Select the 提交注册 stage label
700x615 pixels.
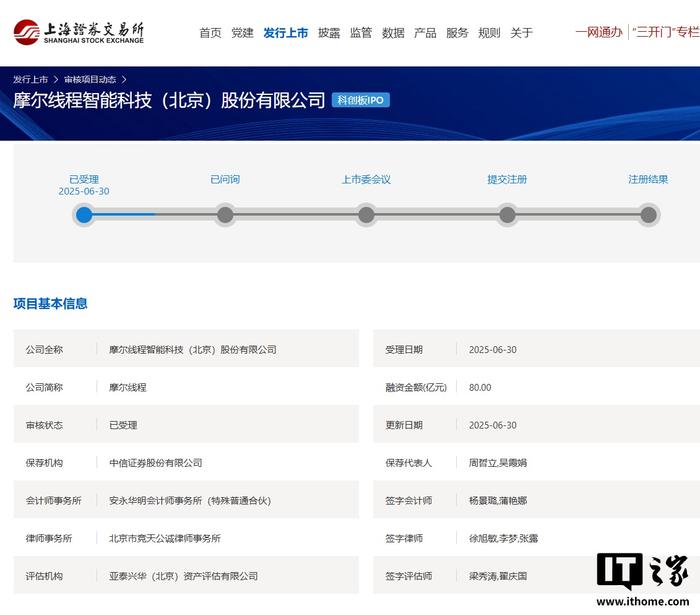507,179
